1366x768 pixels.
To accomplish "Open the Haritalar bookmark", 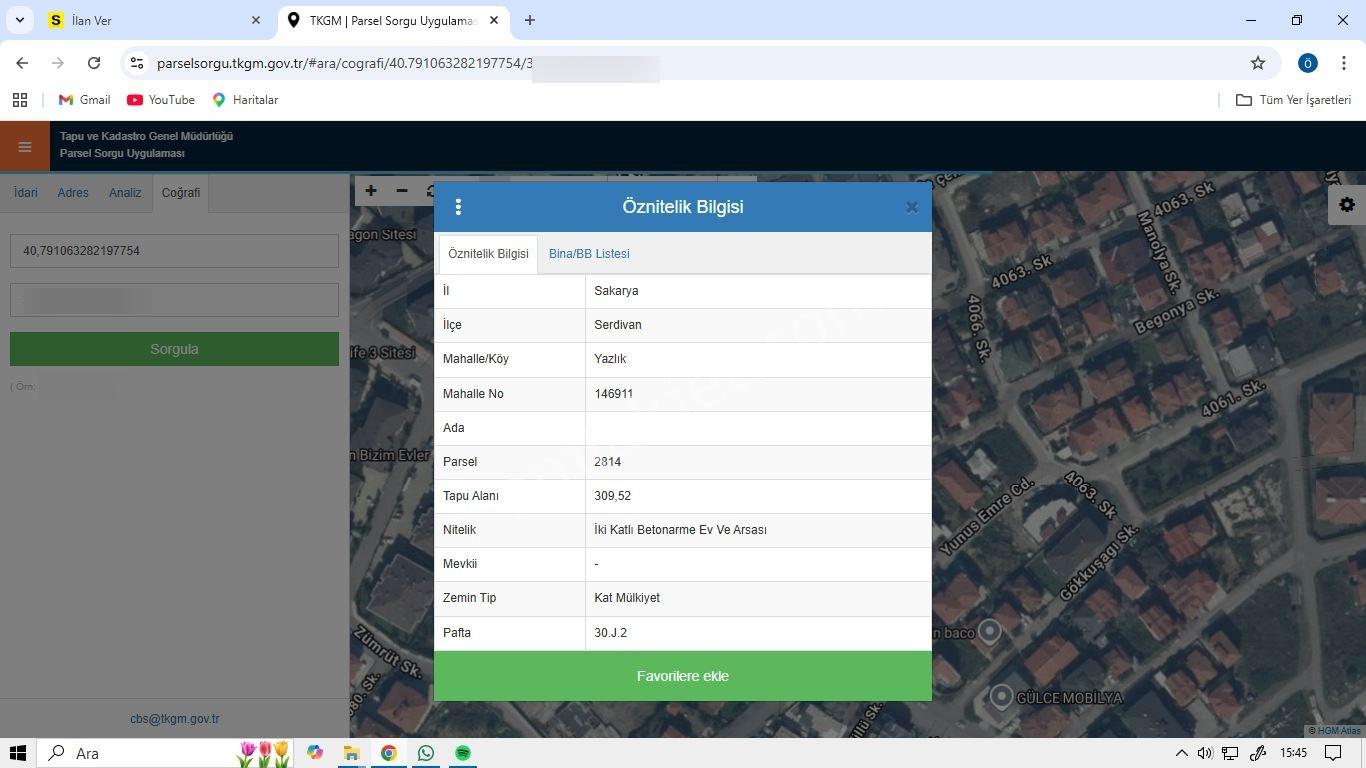I will tap(245, 100).
